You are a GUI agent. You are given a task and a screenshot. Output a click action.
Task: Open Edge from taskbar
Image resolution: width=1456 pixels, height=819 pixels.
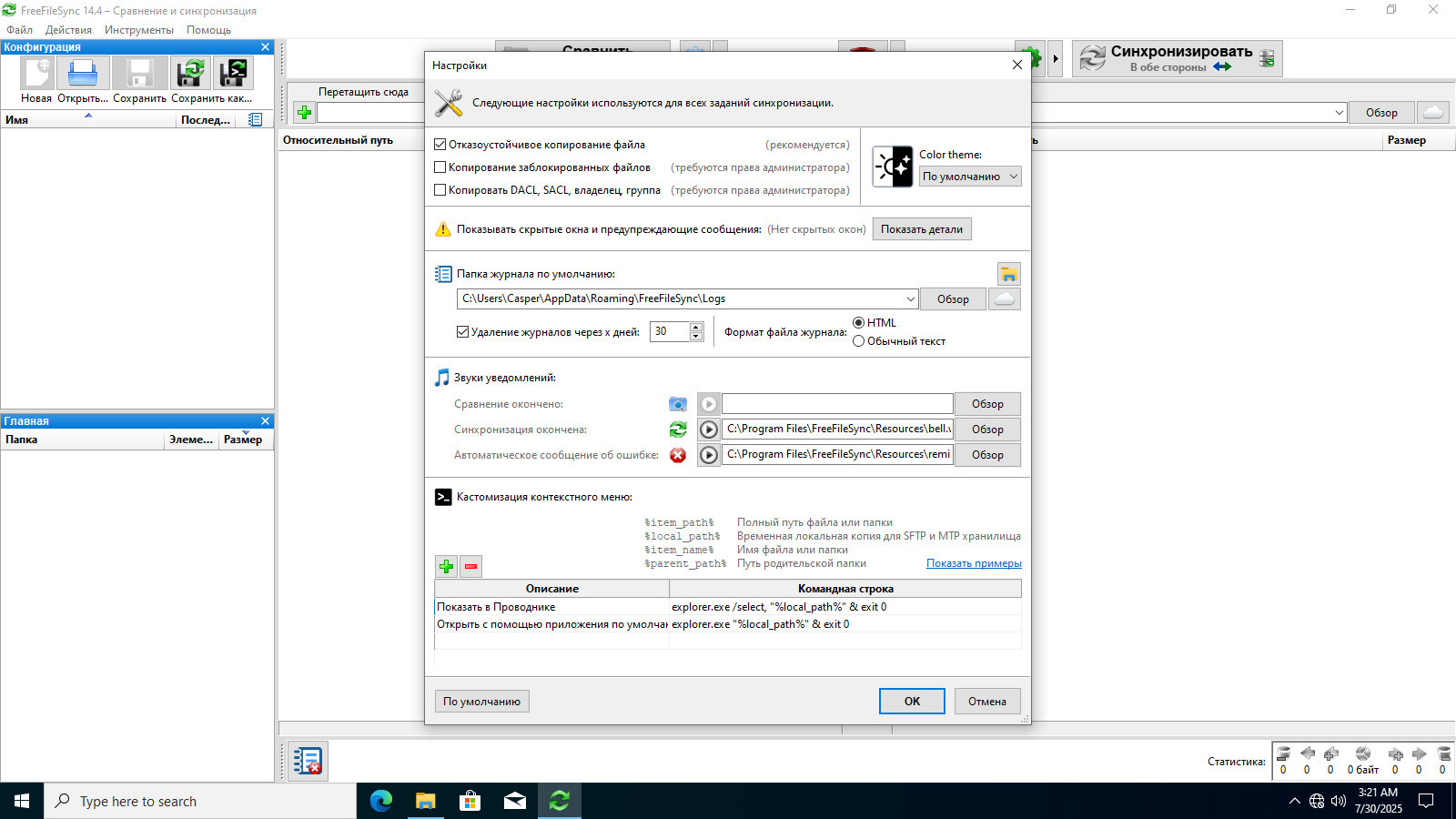(381, 801)
